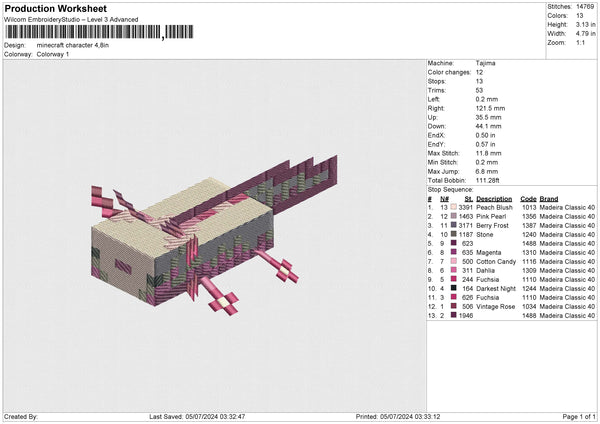This screenshot has width=600, height=424.
Task: Select the EndX value '0.50 in'
Action: point(486,135)
